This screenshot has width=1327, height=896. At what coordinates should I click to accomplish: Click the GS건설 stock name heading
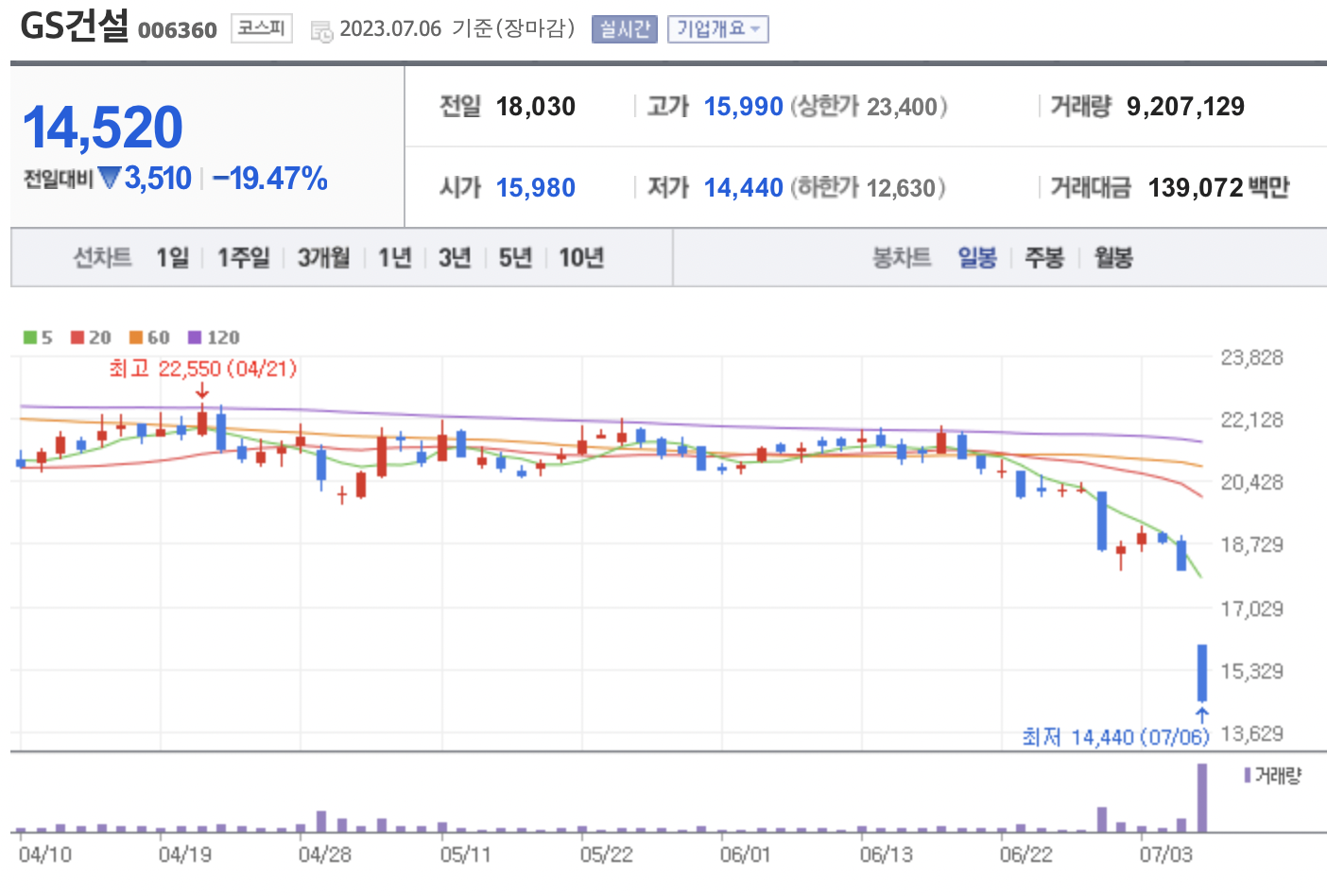pos(75,26)
